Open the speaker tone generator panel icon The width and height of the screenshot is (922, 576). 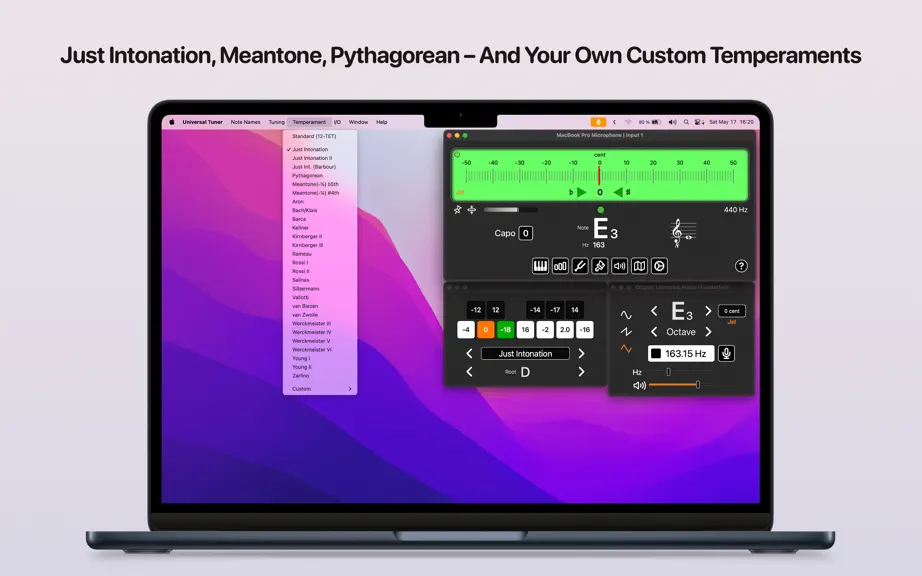point(620,266)
